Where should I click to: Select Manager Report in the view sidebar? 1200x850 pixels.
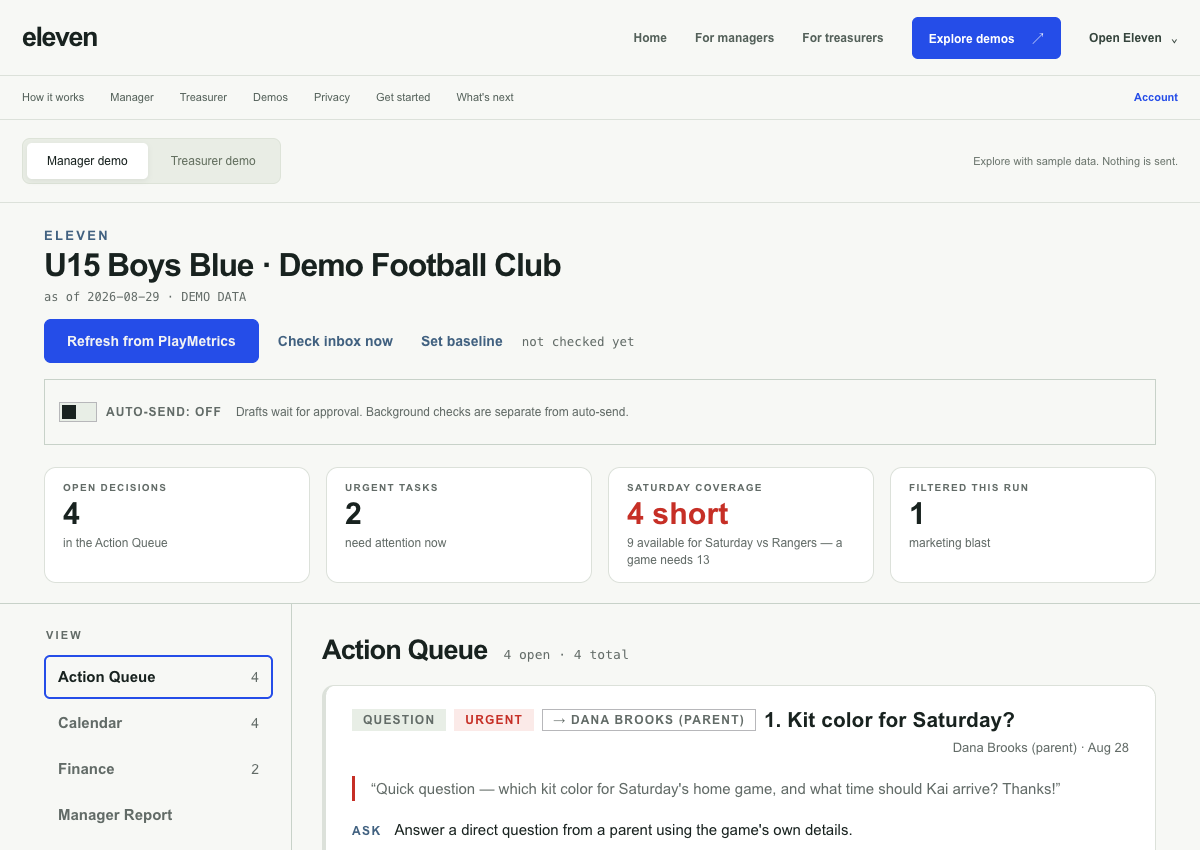tap(158, 815)
